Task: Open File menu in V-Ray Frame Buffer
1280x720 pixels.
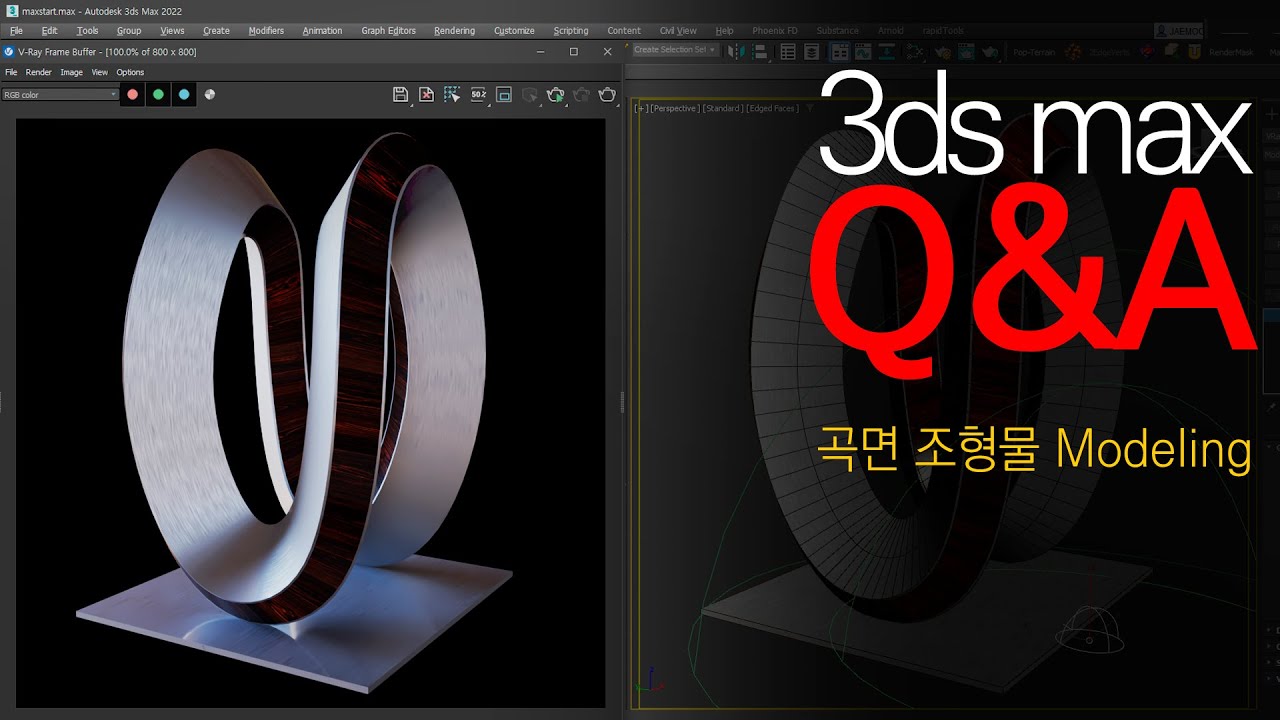Action: pos(11,72)
